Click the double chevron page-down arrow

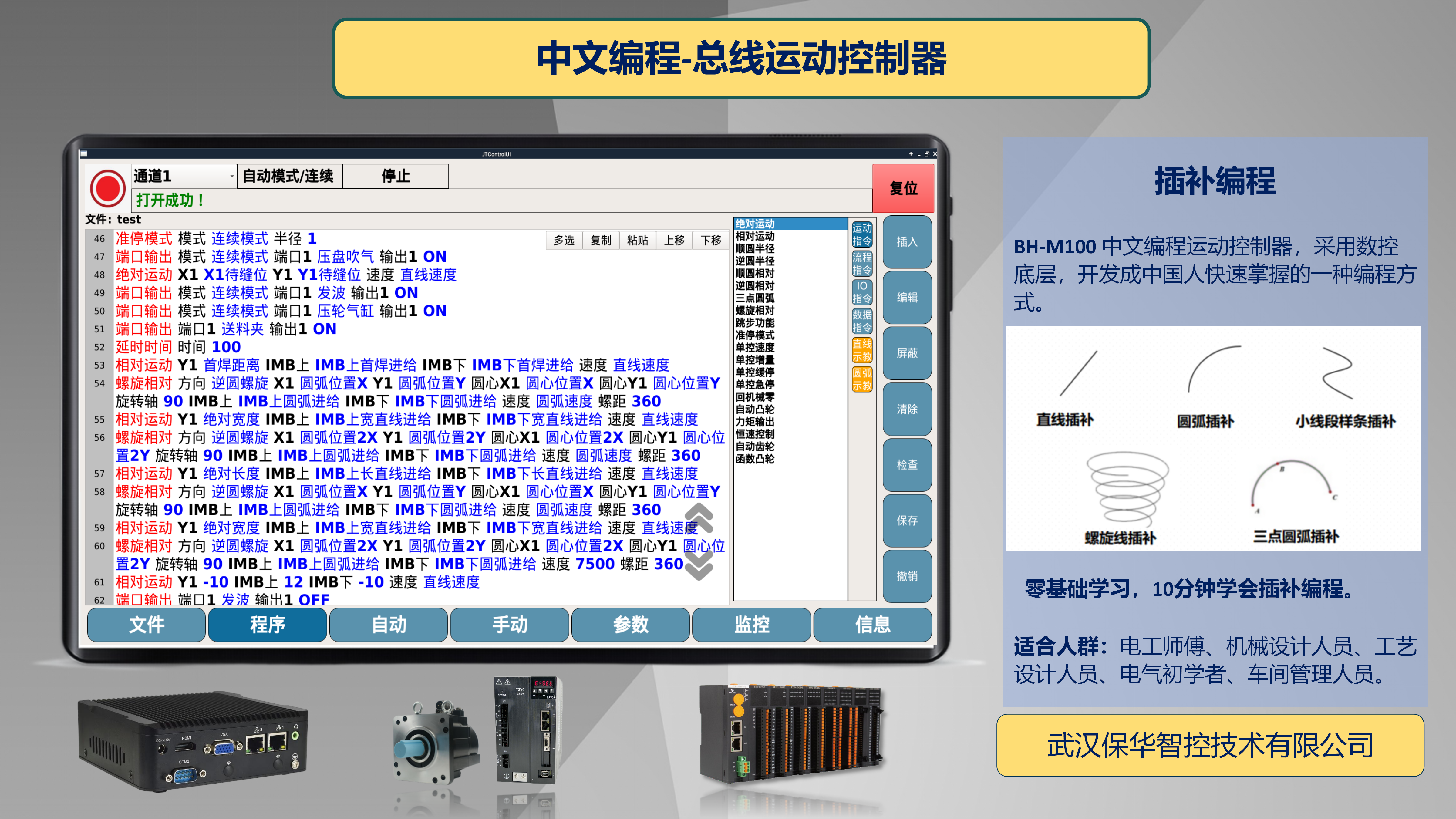pos(699,565)
